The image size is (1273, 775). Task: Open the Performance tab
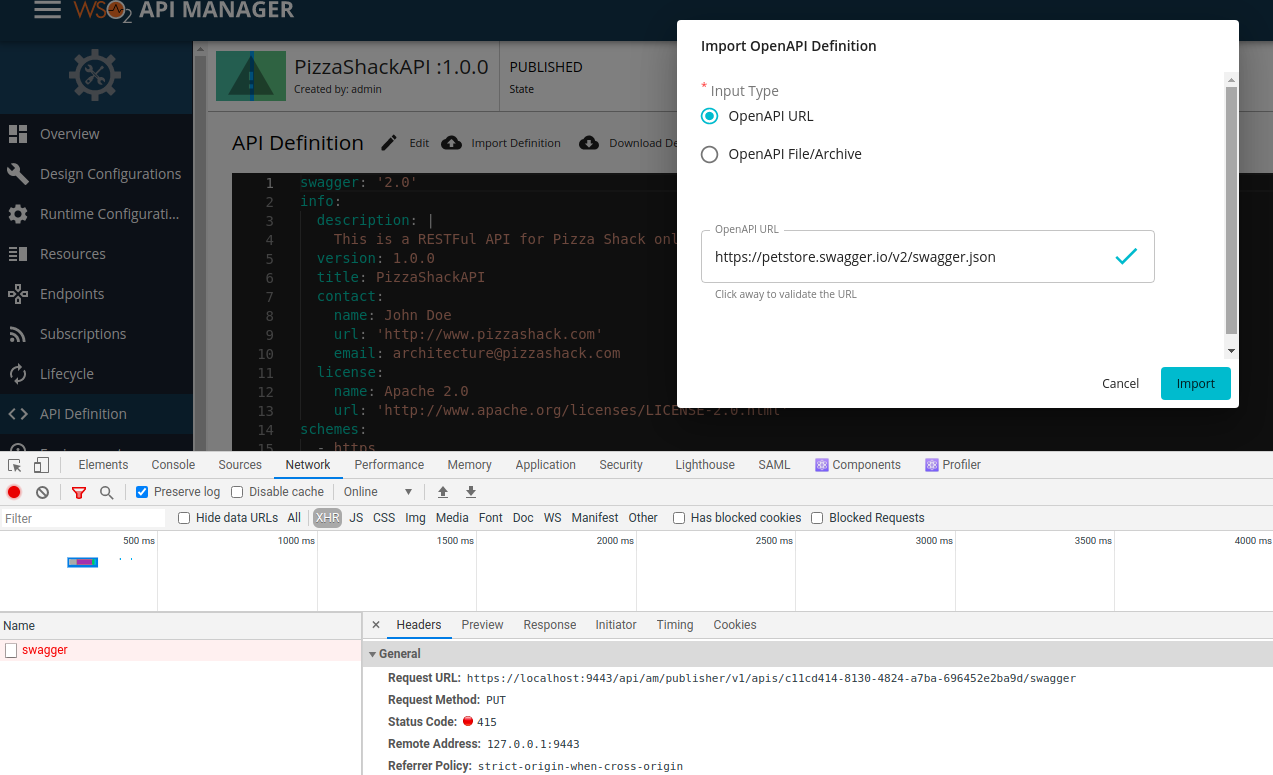click(x=389, y=465)
